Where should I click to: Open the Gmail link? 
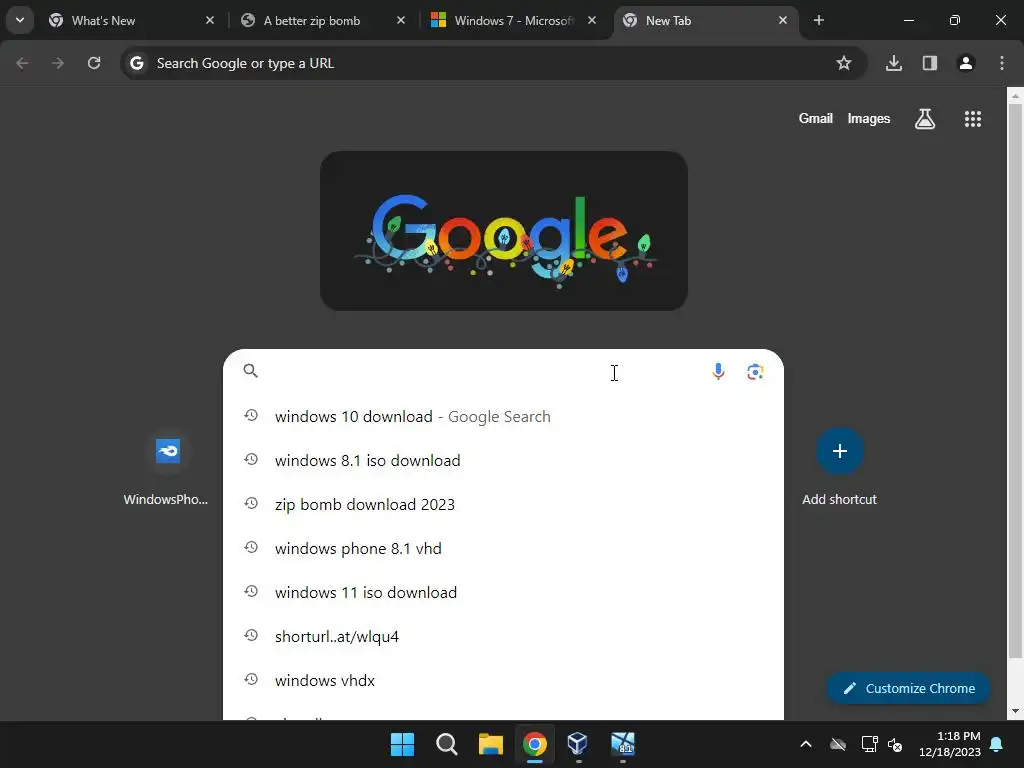click(x=816, y=119)
